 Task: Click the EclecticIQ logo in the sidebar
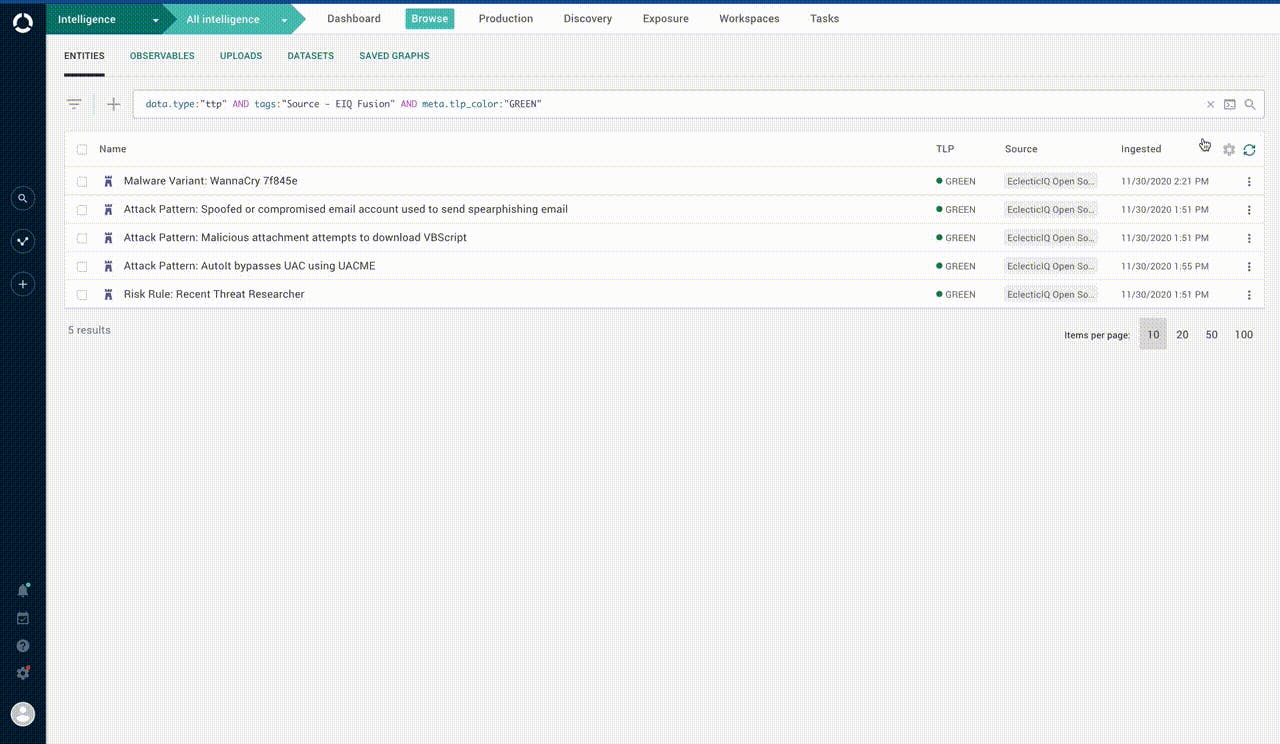click(x=22, y=23)
